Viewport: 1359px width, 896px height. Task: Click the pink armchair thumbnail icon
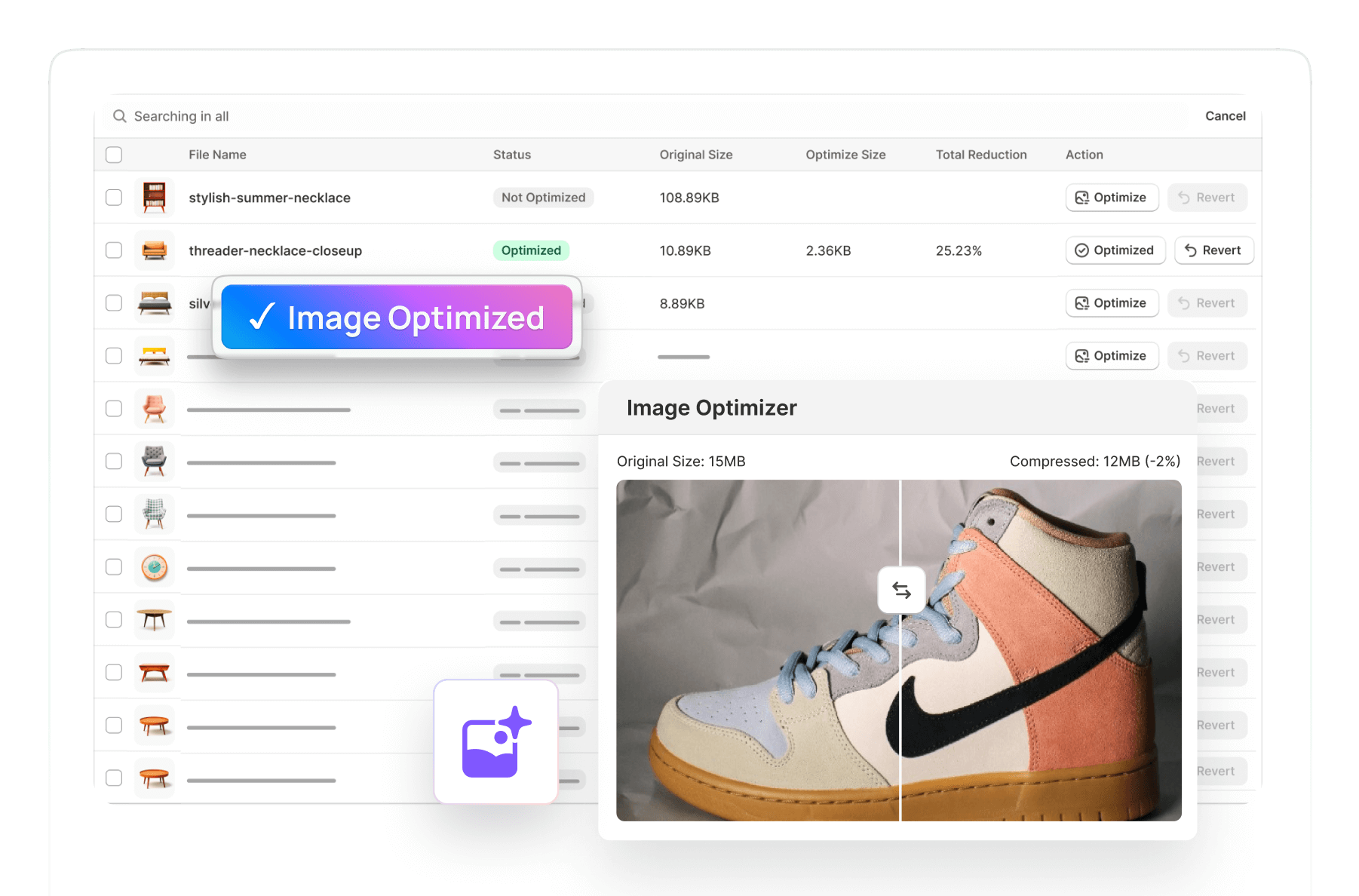coord(155,409)
